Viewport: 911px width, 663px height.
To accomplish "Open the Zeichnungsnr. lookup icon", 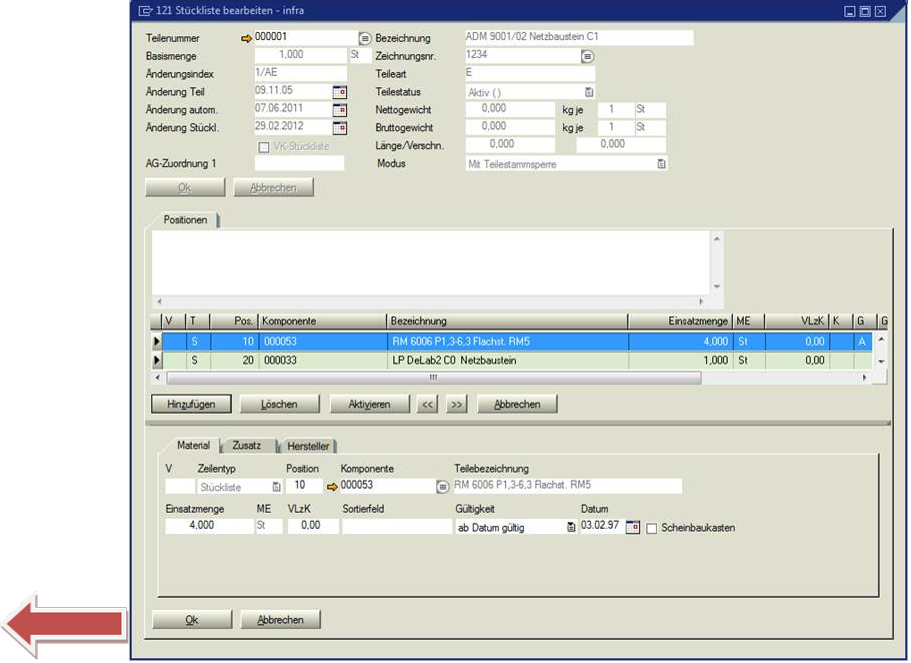I will pyautogui.click(x=587, y=56).
